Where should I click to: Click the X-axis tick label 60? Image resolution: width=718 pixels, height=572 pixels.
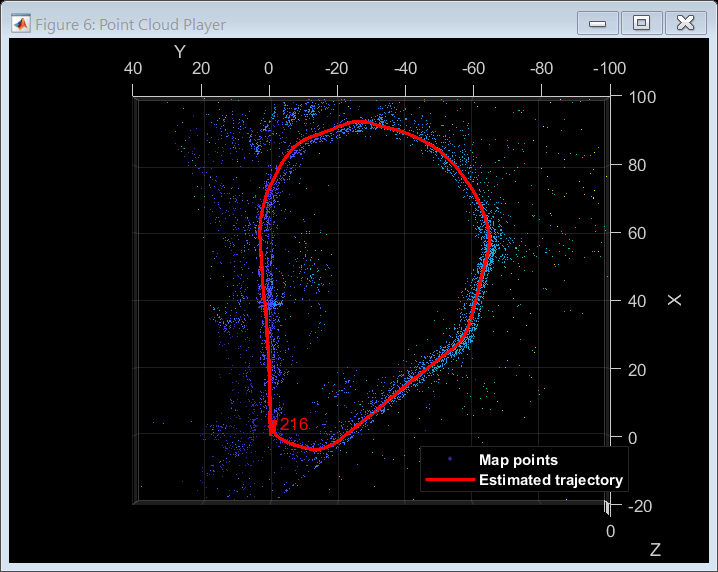click(636, 233)
